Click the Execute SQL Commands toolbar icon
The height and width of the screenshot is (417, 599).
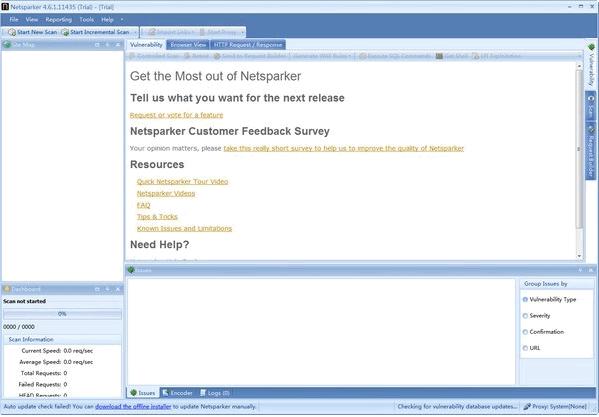pyautogui.click(x=363, y=56)
